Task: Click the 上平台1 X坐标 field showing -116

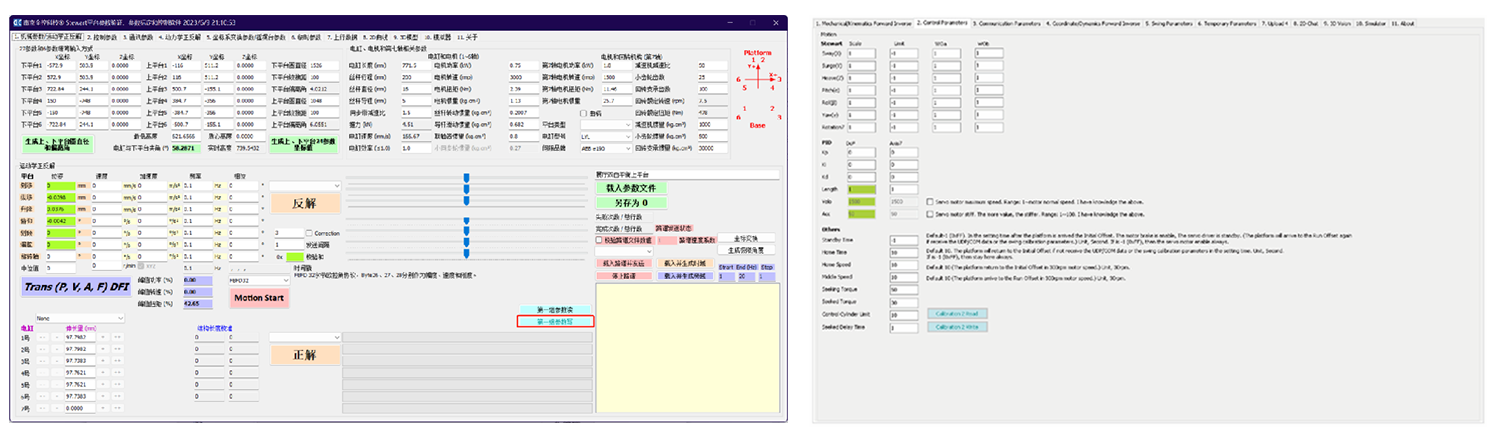Action: pyautogui.click(x=185, y=65)
